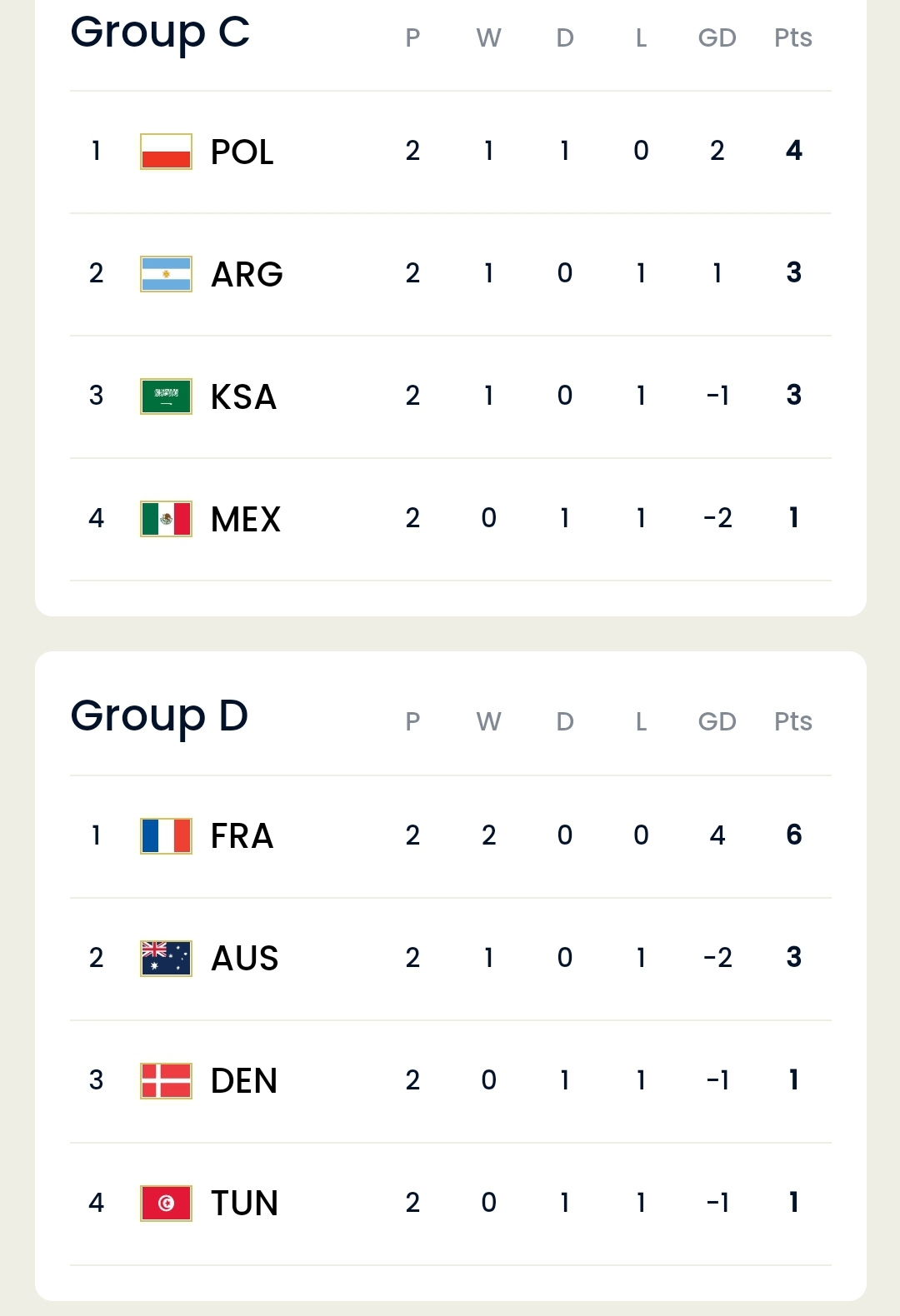Tap the Mexico flag icon
The image size is (900, 1316).
(x=166, y=519)
